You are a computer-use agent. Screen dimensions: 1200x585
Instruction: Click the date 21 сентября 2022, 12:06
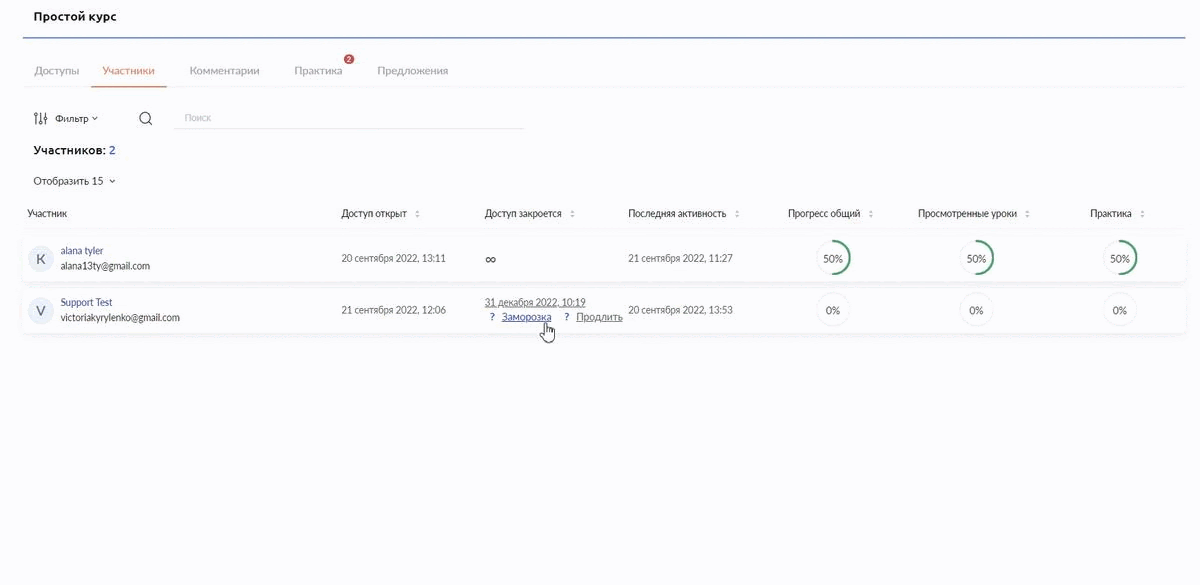pos(393,310)
